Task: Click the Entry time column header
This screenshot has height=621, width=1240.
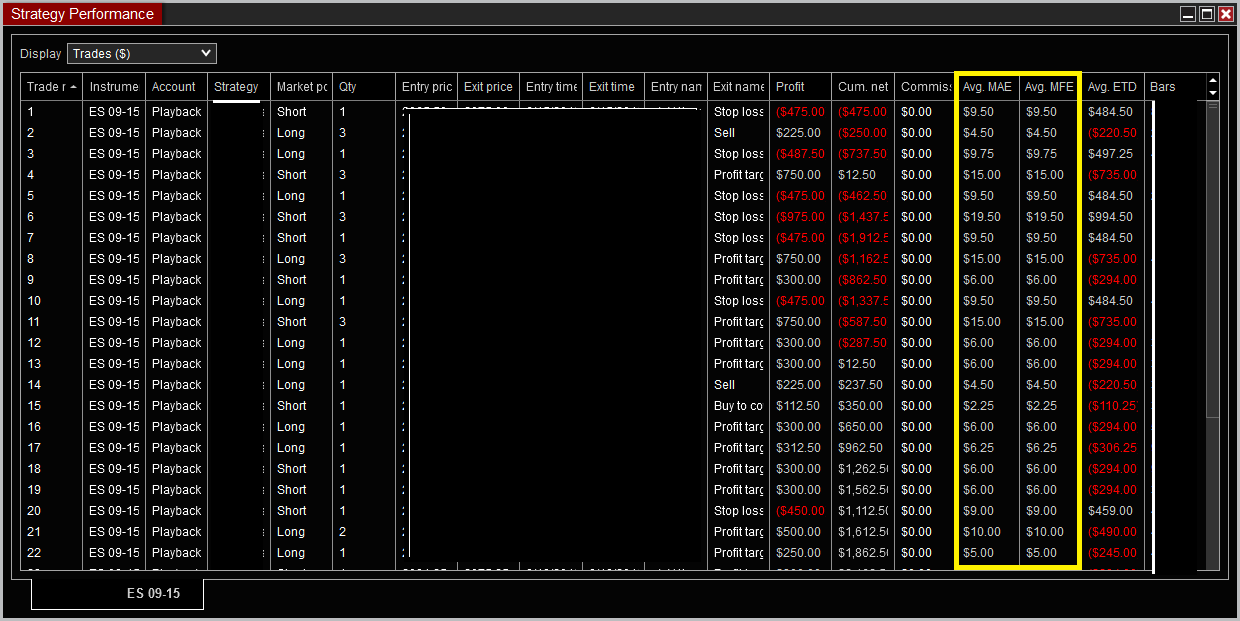Action: (x=551, y=87)
